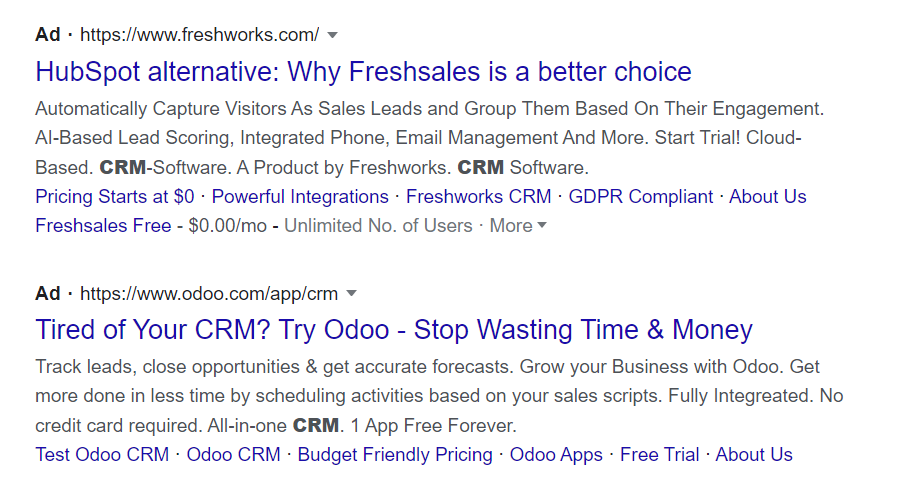Click the freshworks.com URL text

click(199, 35)
